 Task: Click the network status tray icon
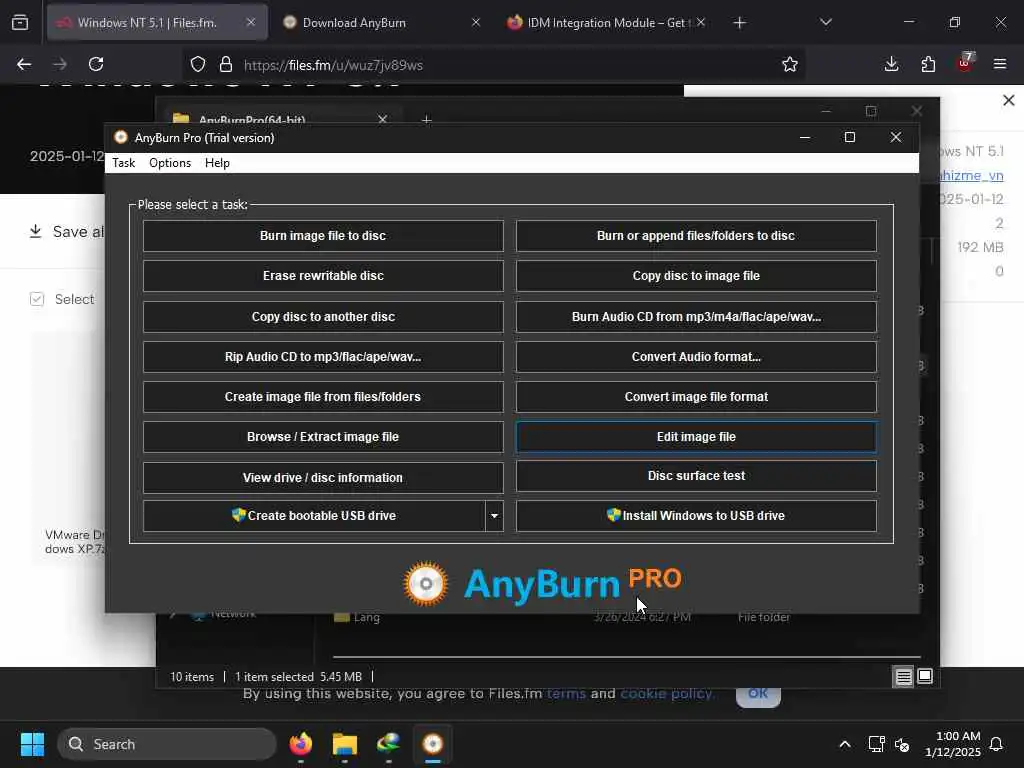pyautogui.click(x=876, y=744)
